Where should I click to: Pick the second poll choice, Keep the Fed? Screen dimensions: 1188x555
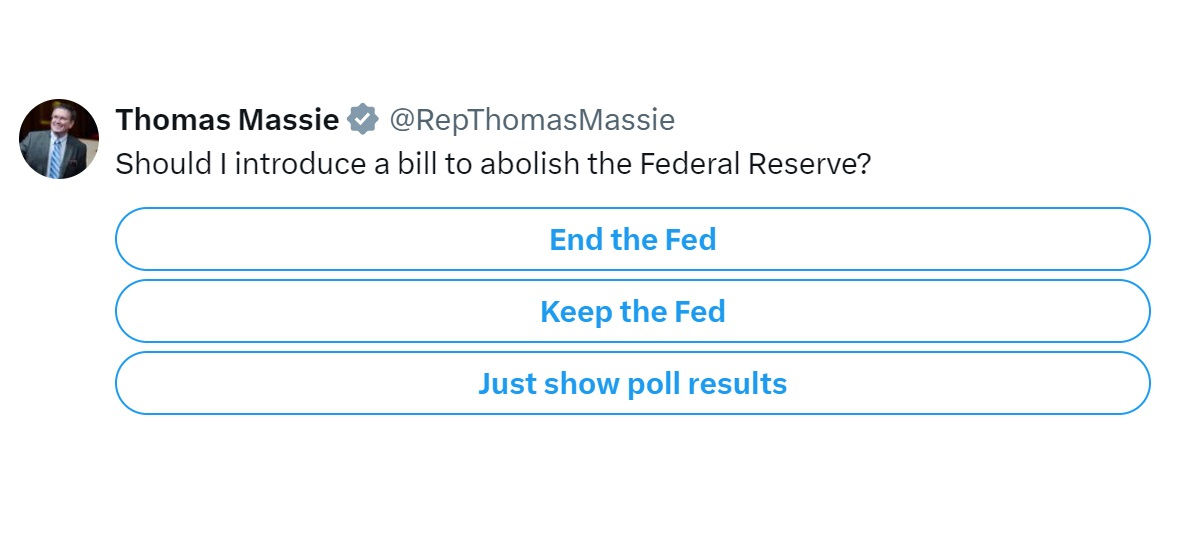pyautogui.click(x=632, y=312)
